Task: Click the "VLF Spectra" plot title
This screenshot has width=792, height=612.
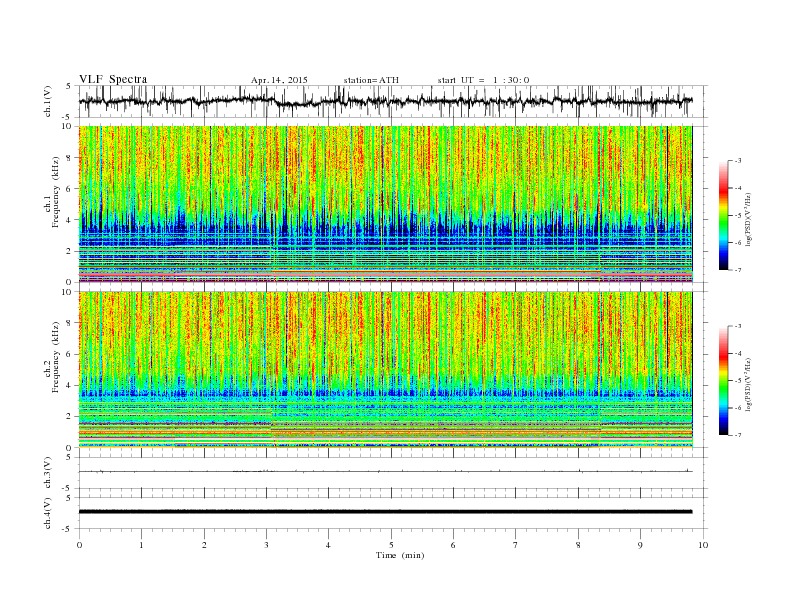Action: point(113,79)
